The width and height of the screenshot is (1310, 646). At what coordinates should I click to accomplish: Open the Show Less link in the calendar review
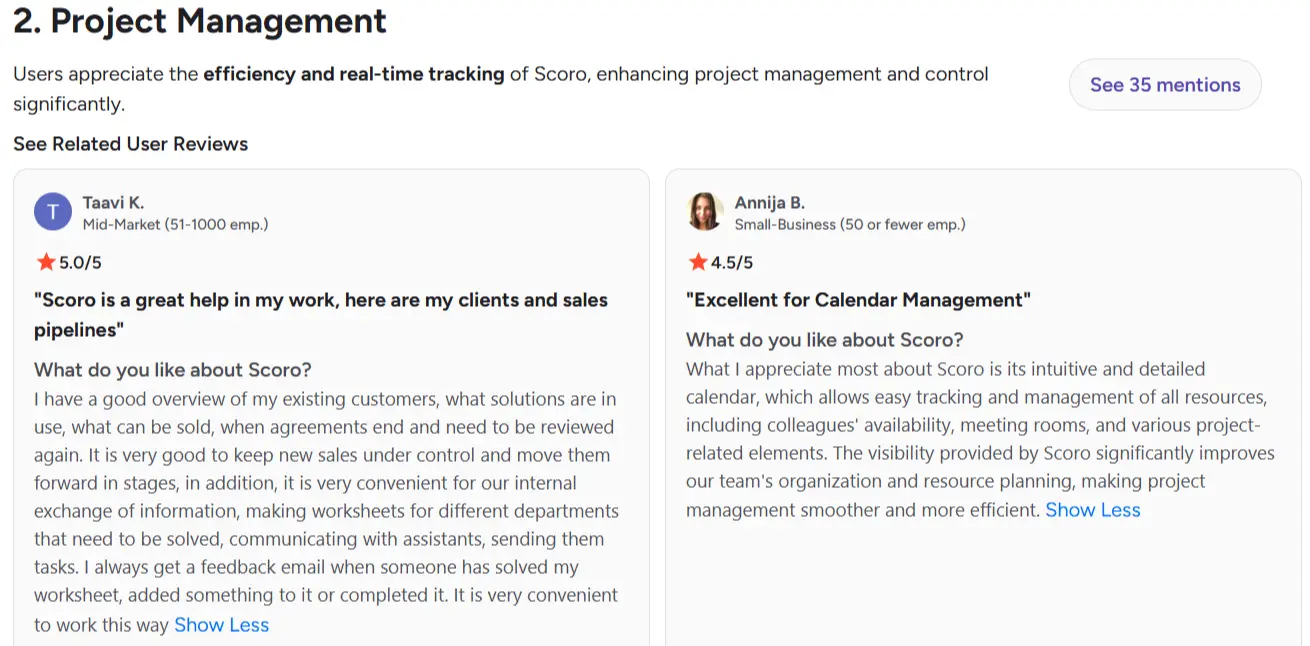(x=1093, y=510)
